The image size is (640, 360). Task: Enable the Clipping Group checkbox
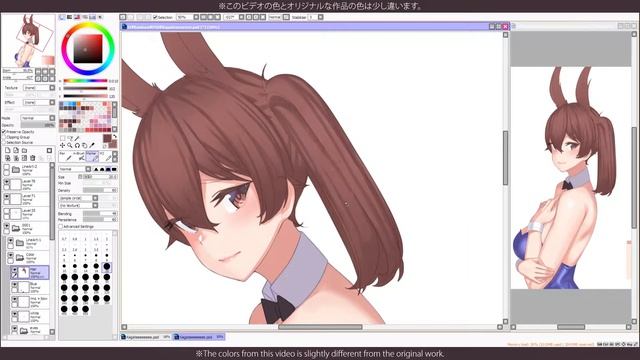pyautogui.click(x=4, y=137)
